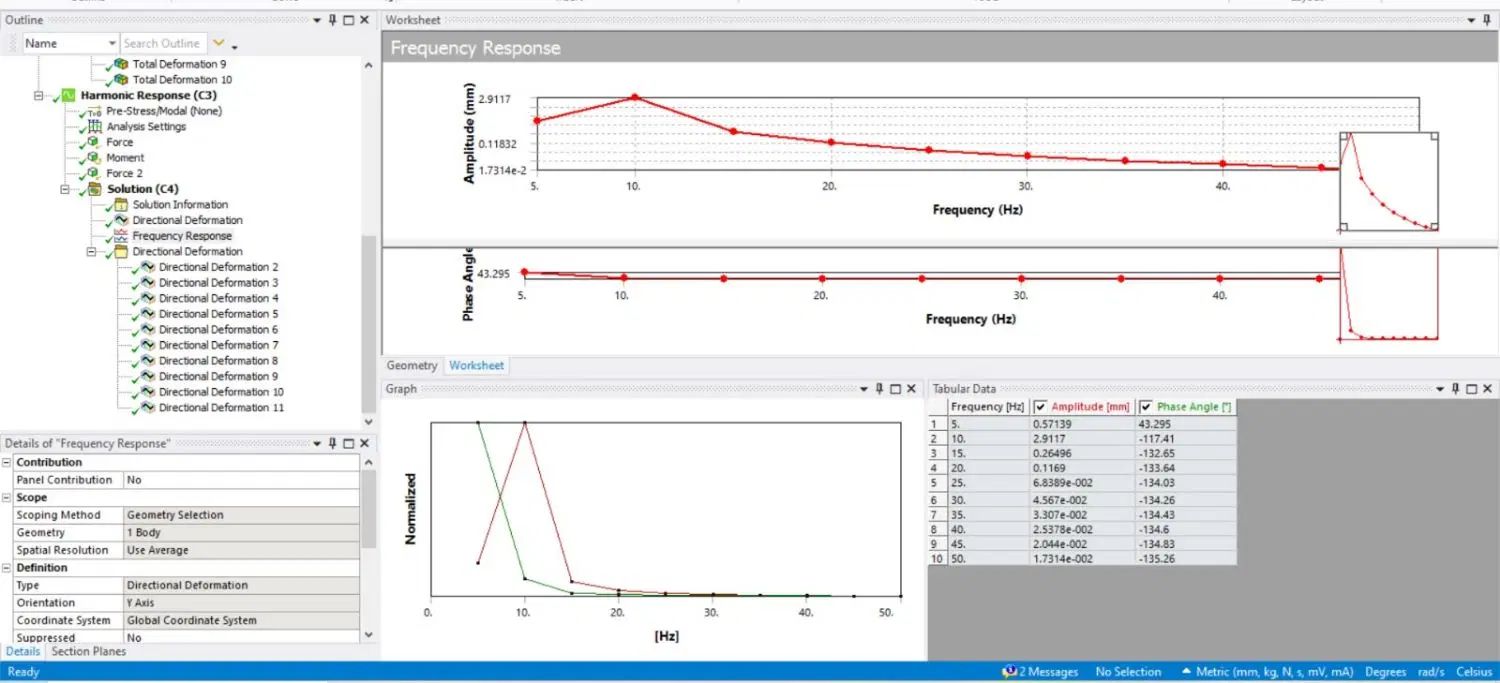Collapse the Directional Deformation folder branch
1500x683 pixels.
(x=92, y=251)
